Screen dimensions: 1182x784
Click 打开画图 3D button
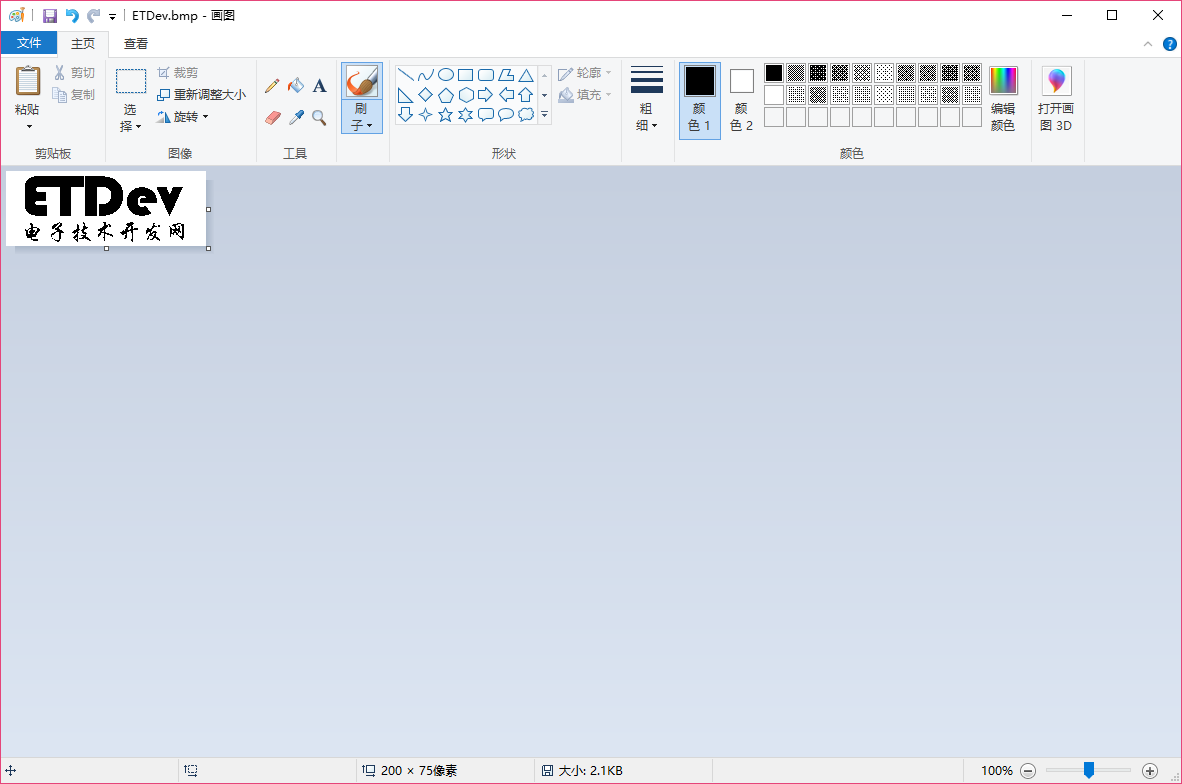pyautogui.click(x=1056, y=99)
